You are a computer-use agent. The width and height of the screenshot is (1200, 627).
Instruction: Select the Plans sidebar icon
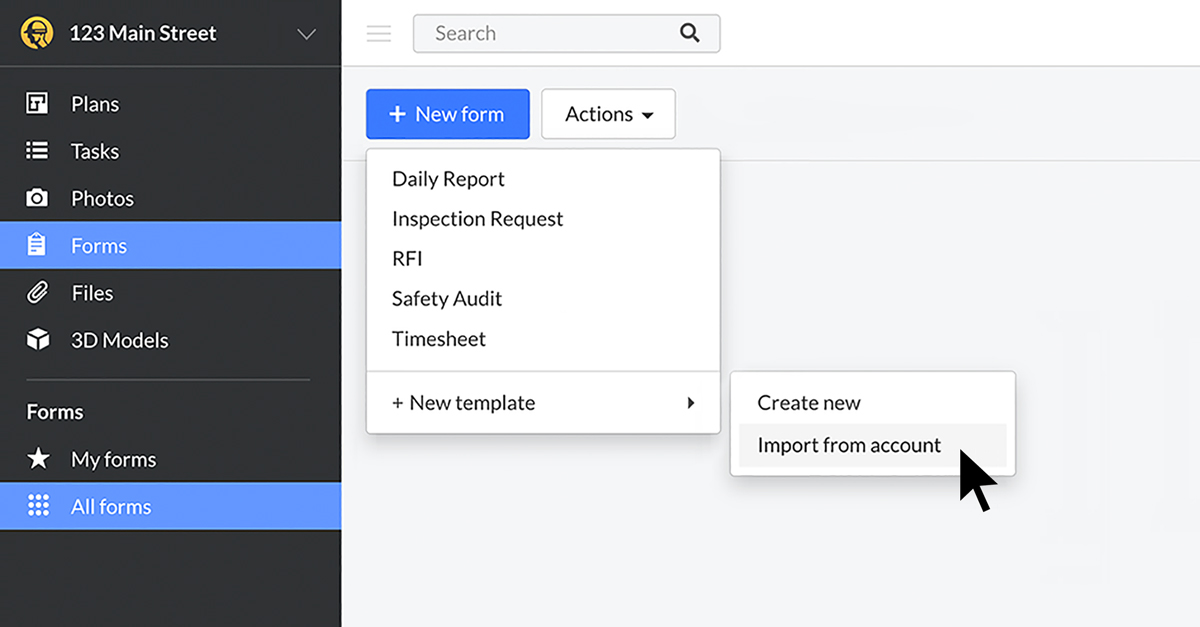pos(38,103)
